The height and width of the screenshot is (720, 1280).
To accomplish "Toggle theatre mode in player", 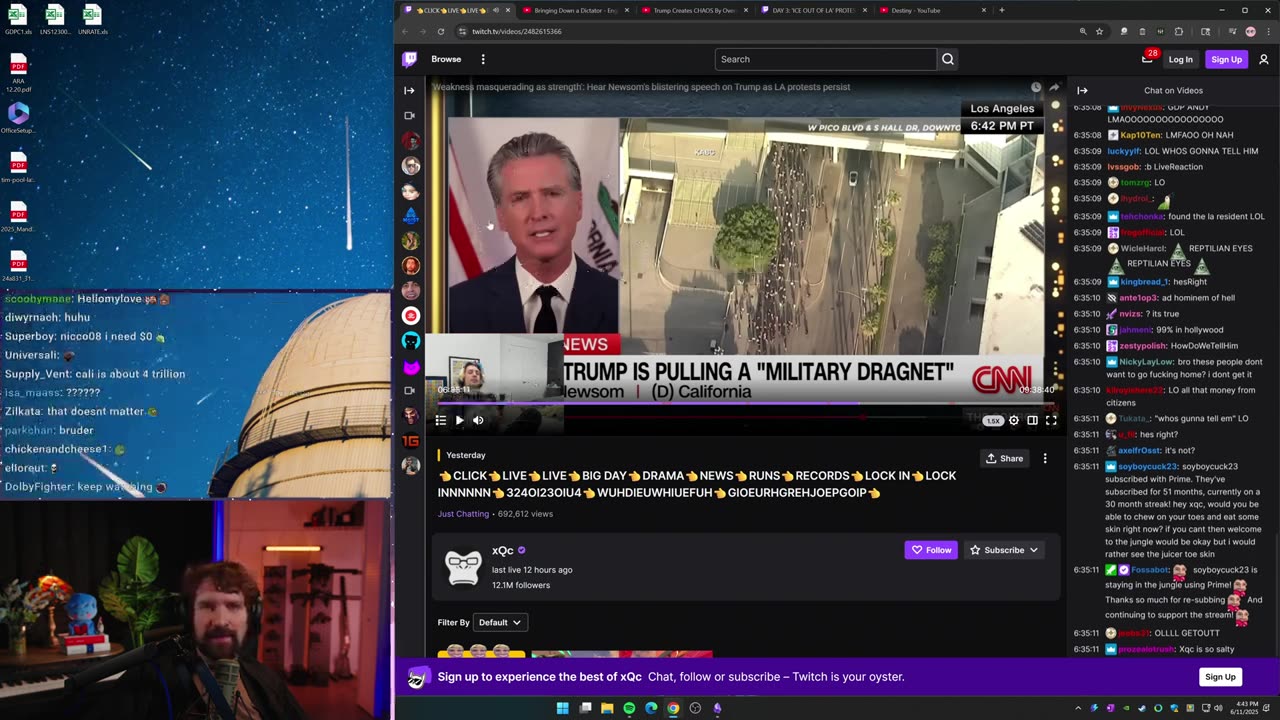I will pos(1032,420).
